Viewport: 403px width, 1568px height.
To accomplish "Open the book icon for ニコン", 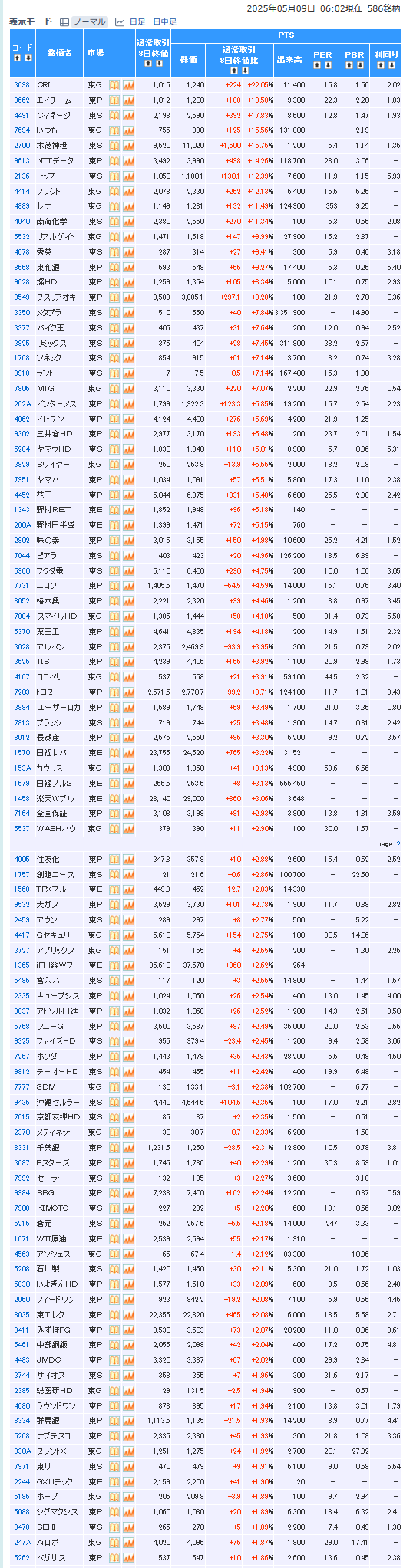I will coord(114,585).
